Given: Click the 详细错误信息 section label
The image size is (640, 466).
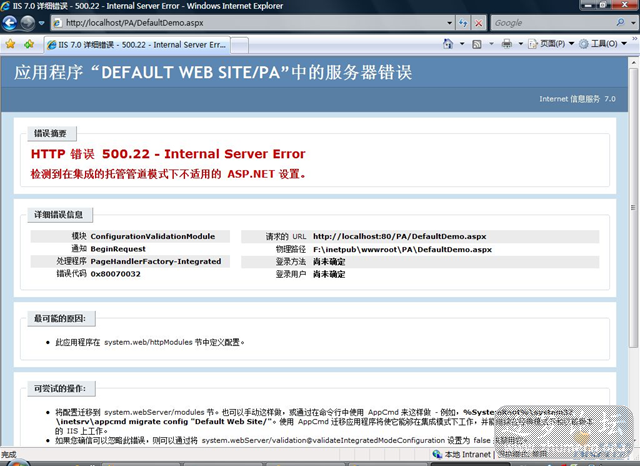Looking at the screenshot, I should pyautogui.click(x=59, y=215).
